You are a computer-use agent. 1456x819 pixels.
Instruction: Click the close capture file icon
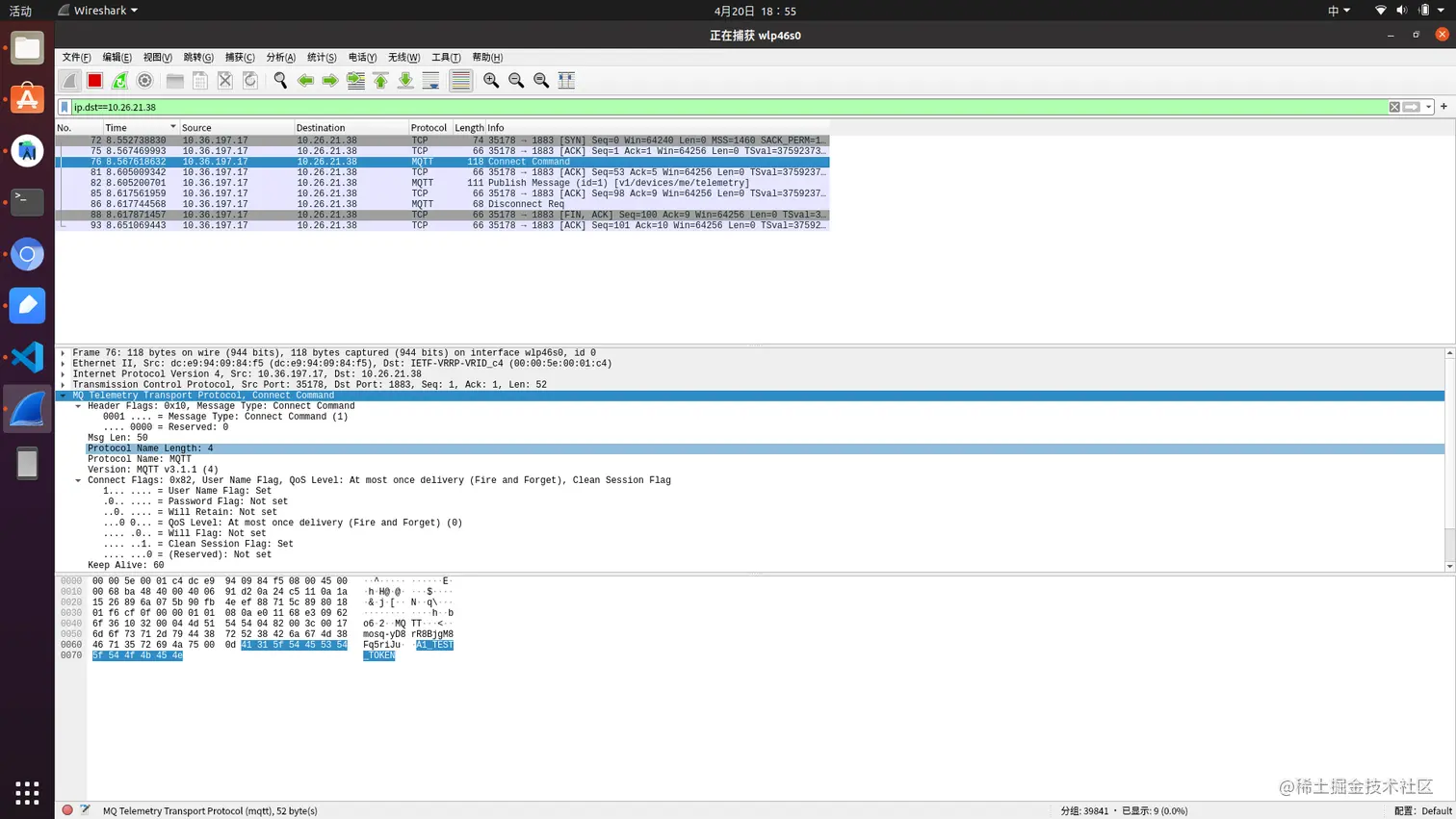pos(224,81)
